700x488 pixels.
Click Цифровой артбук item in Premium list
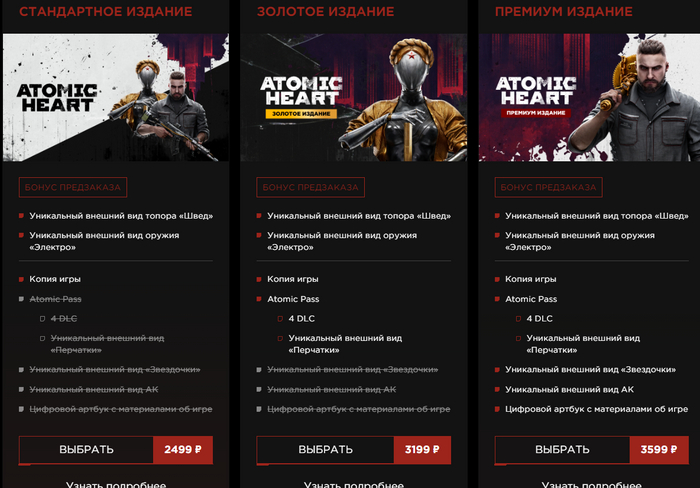tap(596, 409)
